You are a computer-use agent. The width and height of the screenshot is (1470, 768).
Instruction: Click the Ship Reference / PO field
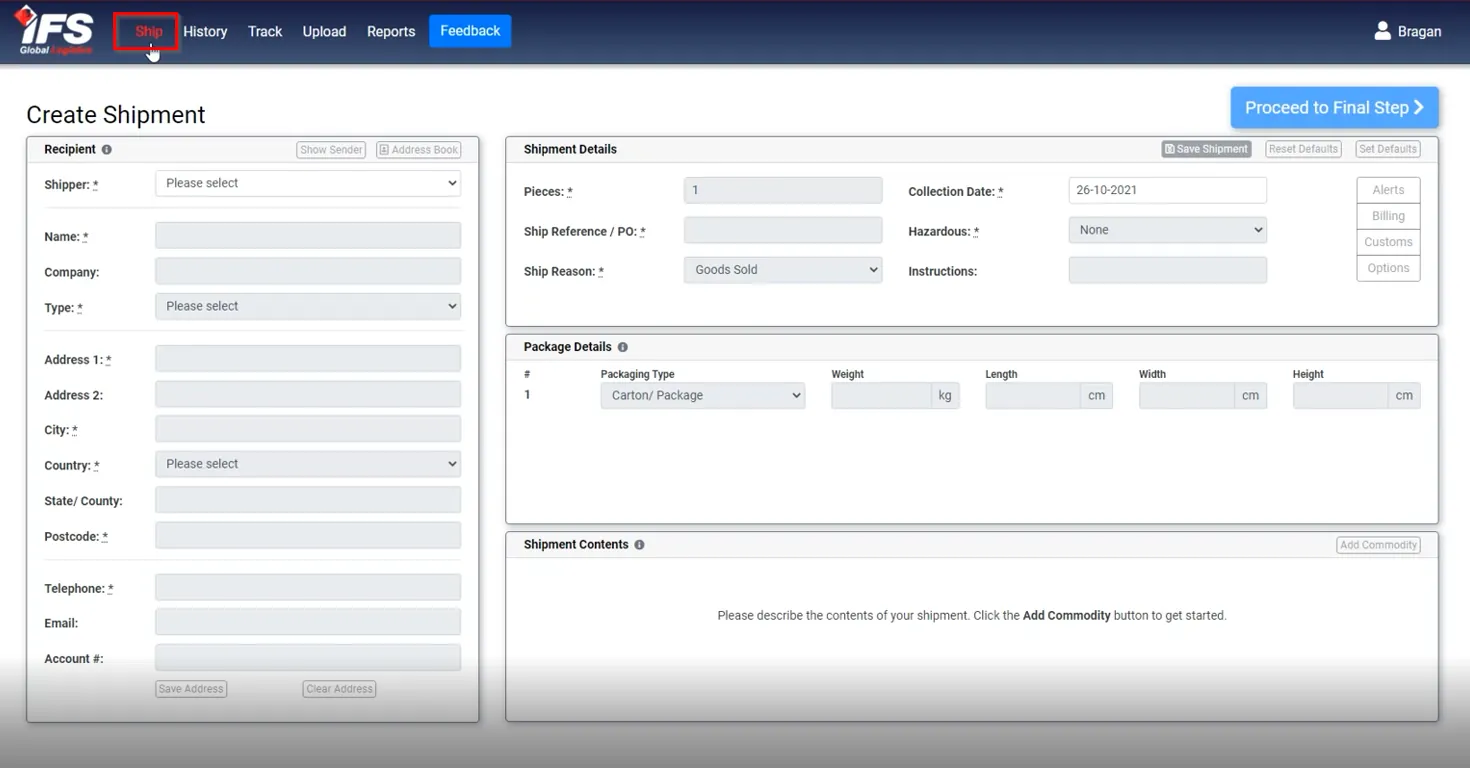pyautogui.click(x=783, y=230)
